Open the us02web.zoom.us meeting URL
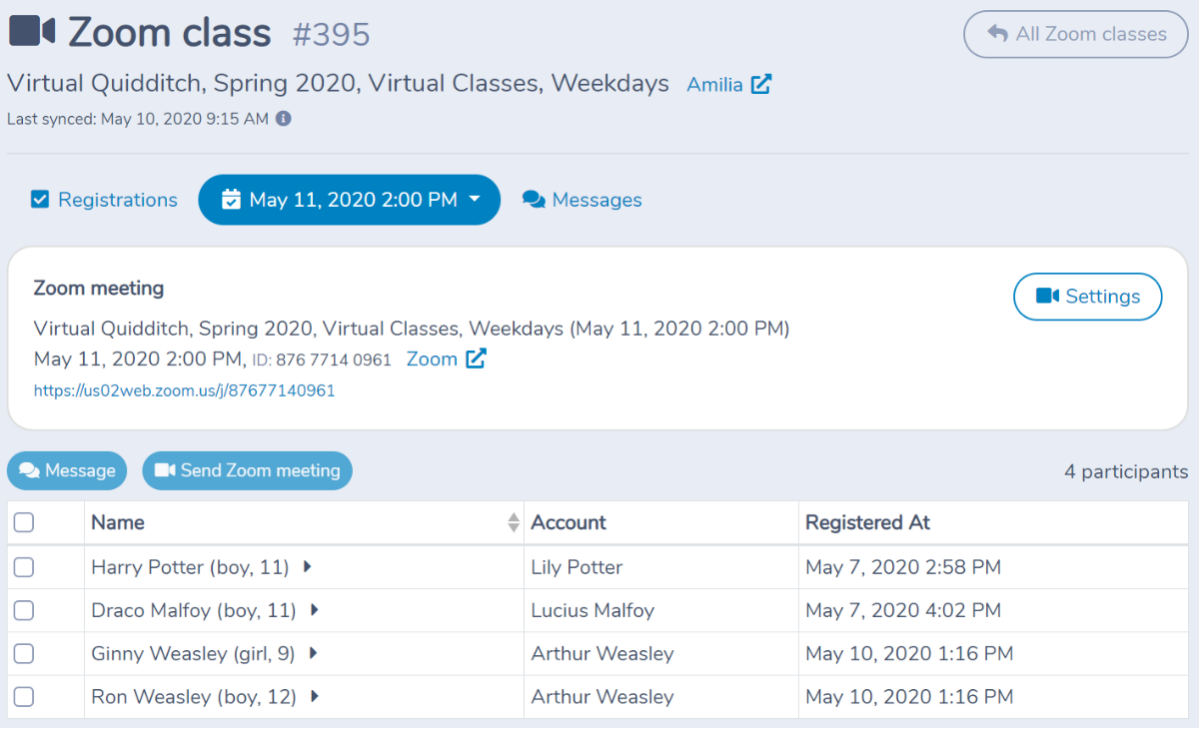The width and height of the screenshot is (1199, 730). [x=184, y=391]
